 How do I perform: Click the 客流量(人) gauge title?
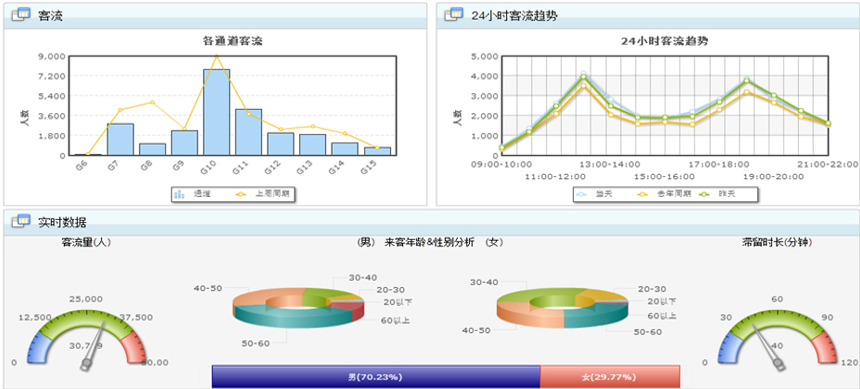[86, 242]
